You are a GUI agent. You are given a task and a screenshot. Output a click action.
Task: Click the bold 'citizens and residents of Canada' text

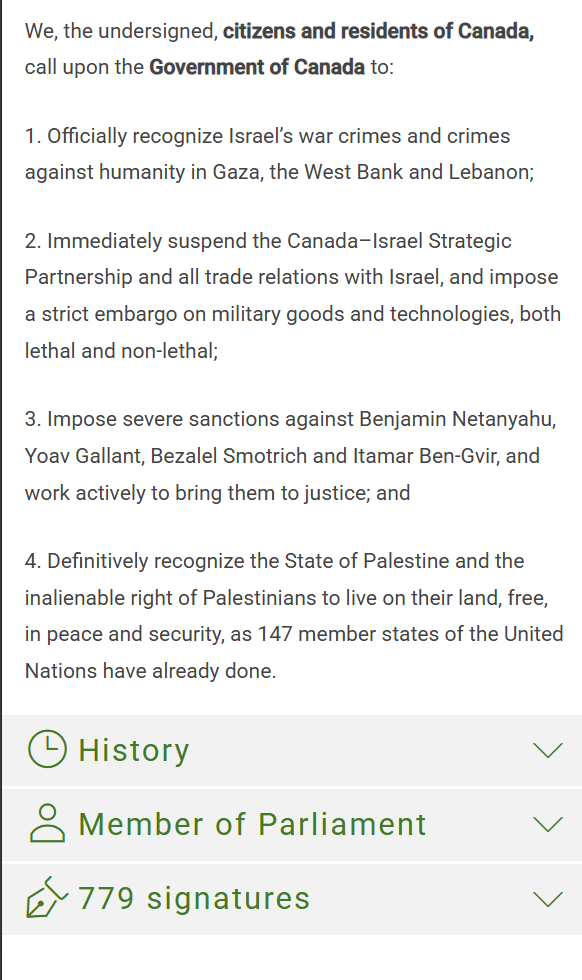click(378, 31)
